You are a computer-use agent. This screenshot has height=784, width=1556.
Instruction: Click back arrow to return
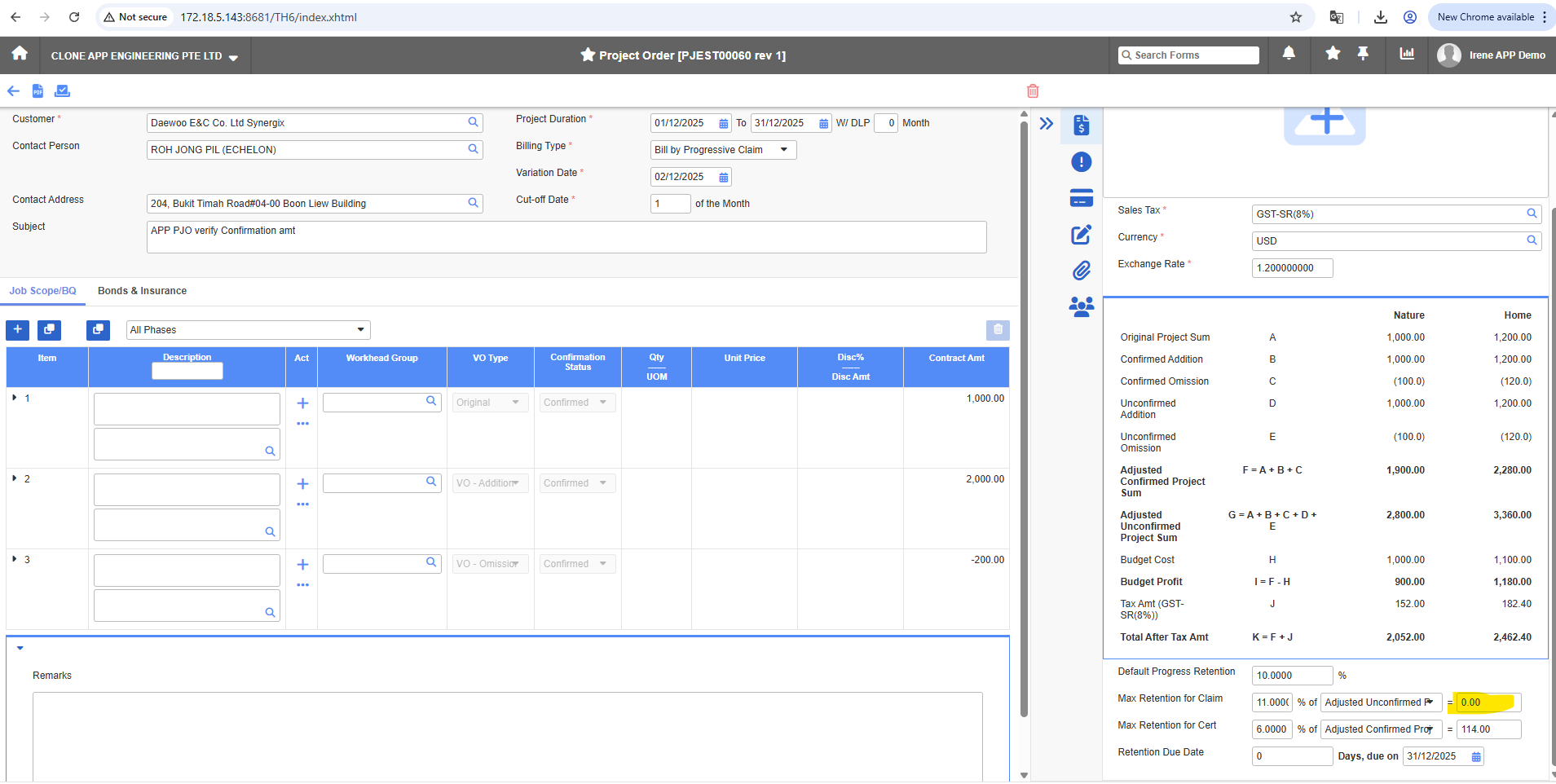(14, 90)
